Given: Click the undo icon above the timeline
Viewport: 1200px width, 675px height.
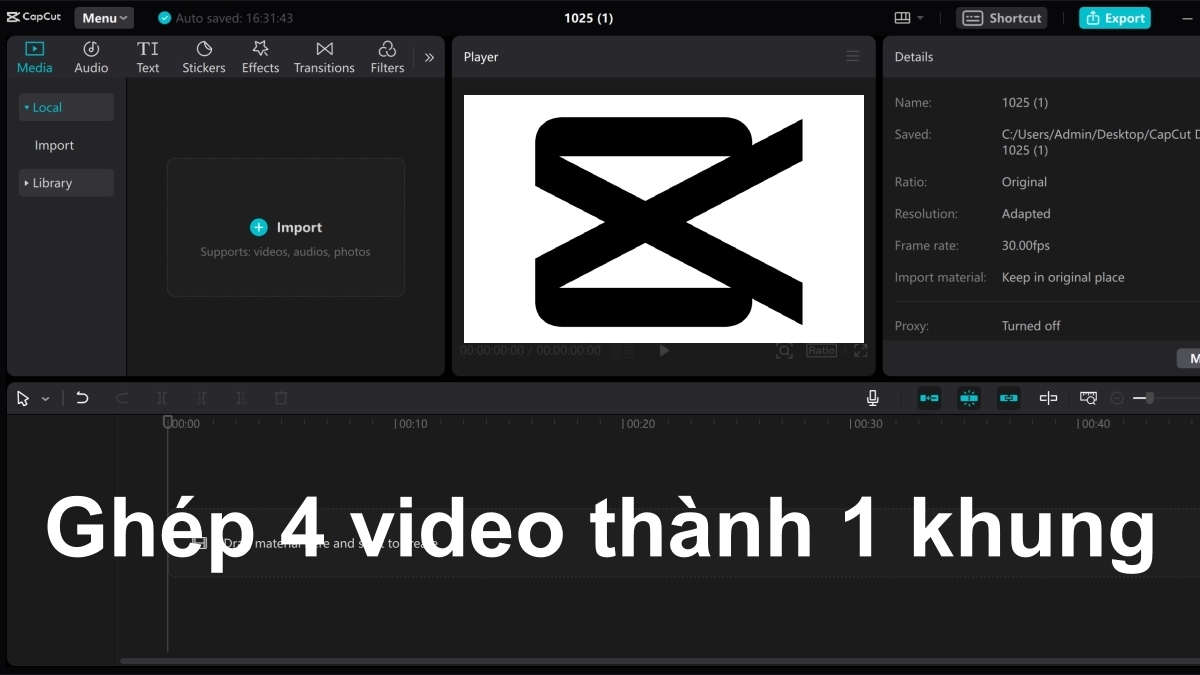Looking at the screenshot, I should [x=82, y=398].
